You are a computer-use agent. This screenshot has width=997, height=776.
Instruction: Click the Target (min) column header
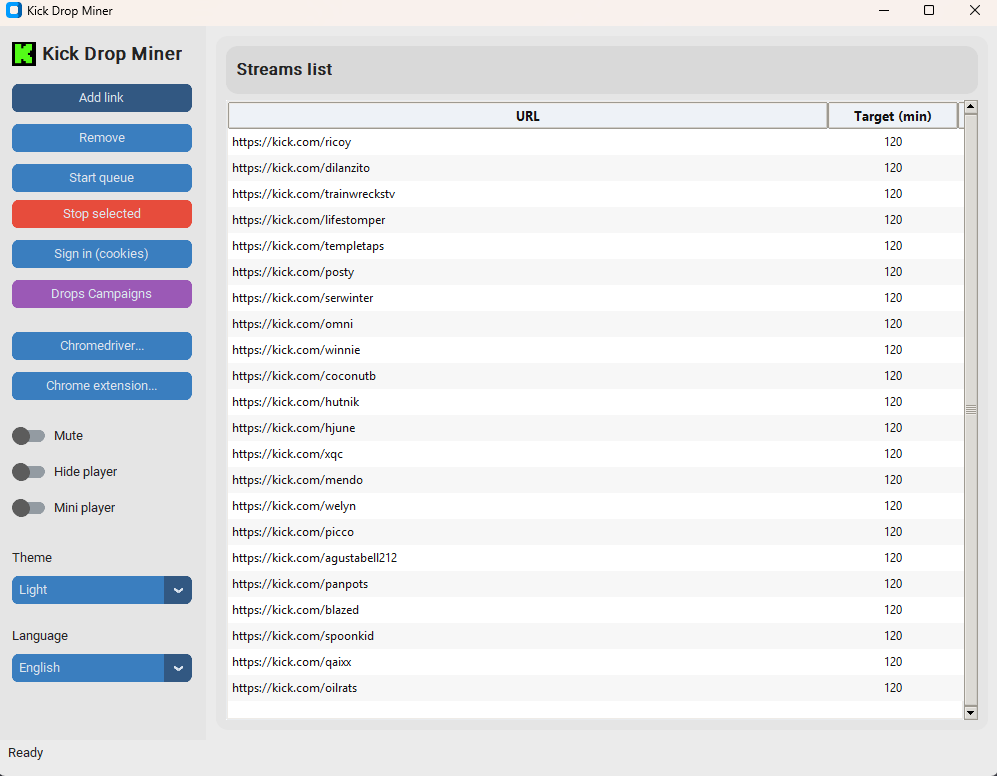tap(893, 116)
